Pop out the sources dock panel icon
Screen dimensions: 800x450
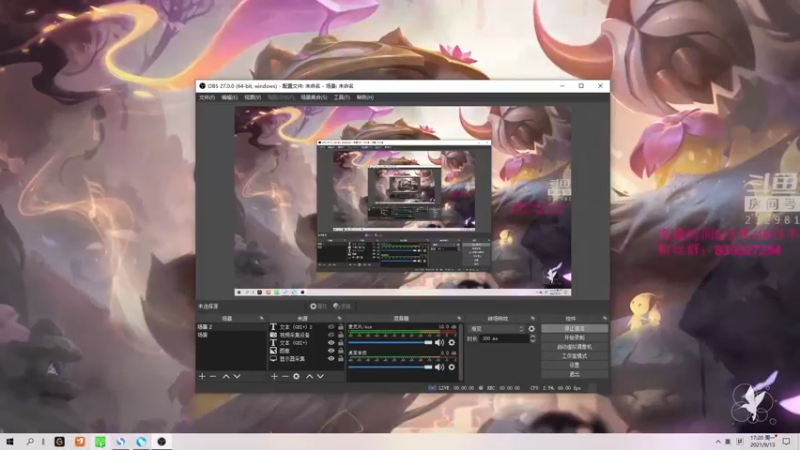tap(340, 318)
